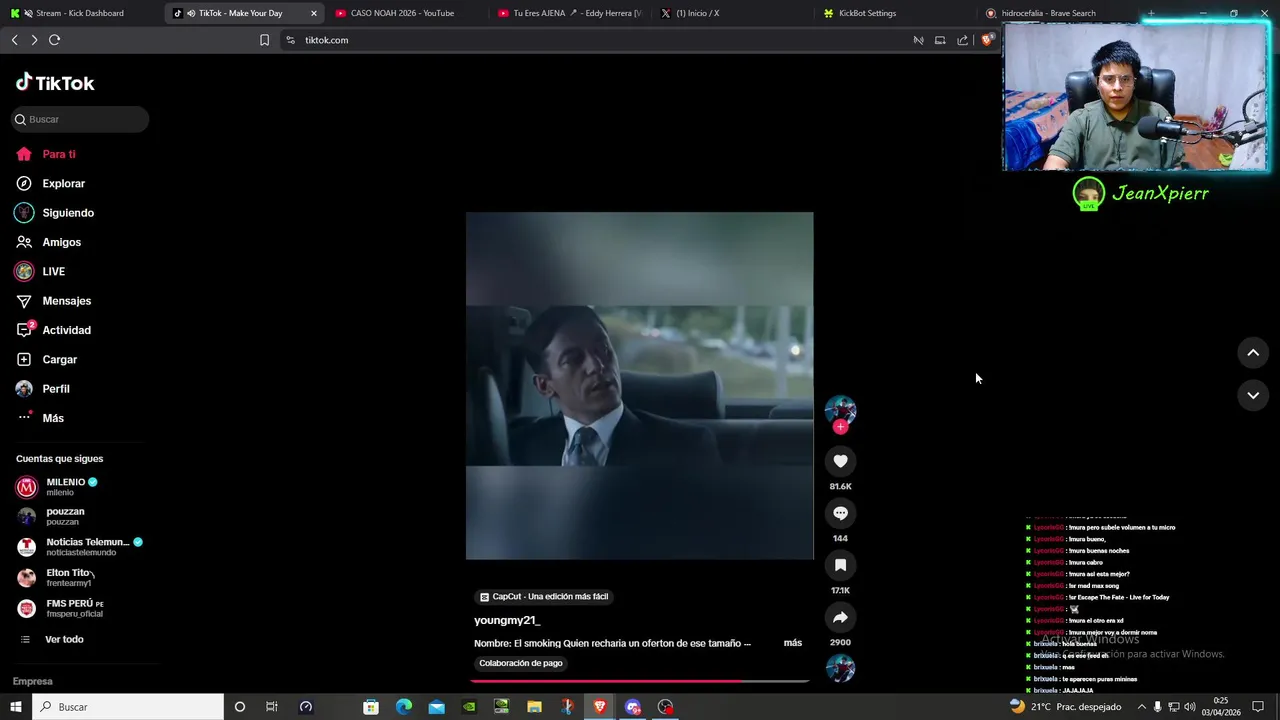
Task: Click the browser share icon
Action: (x=962, y=40)
